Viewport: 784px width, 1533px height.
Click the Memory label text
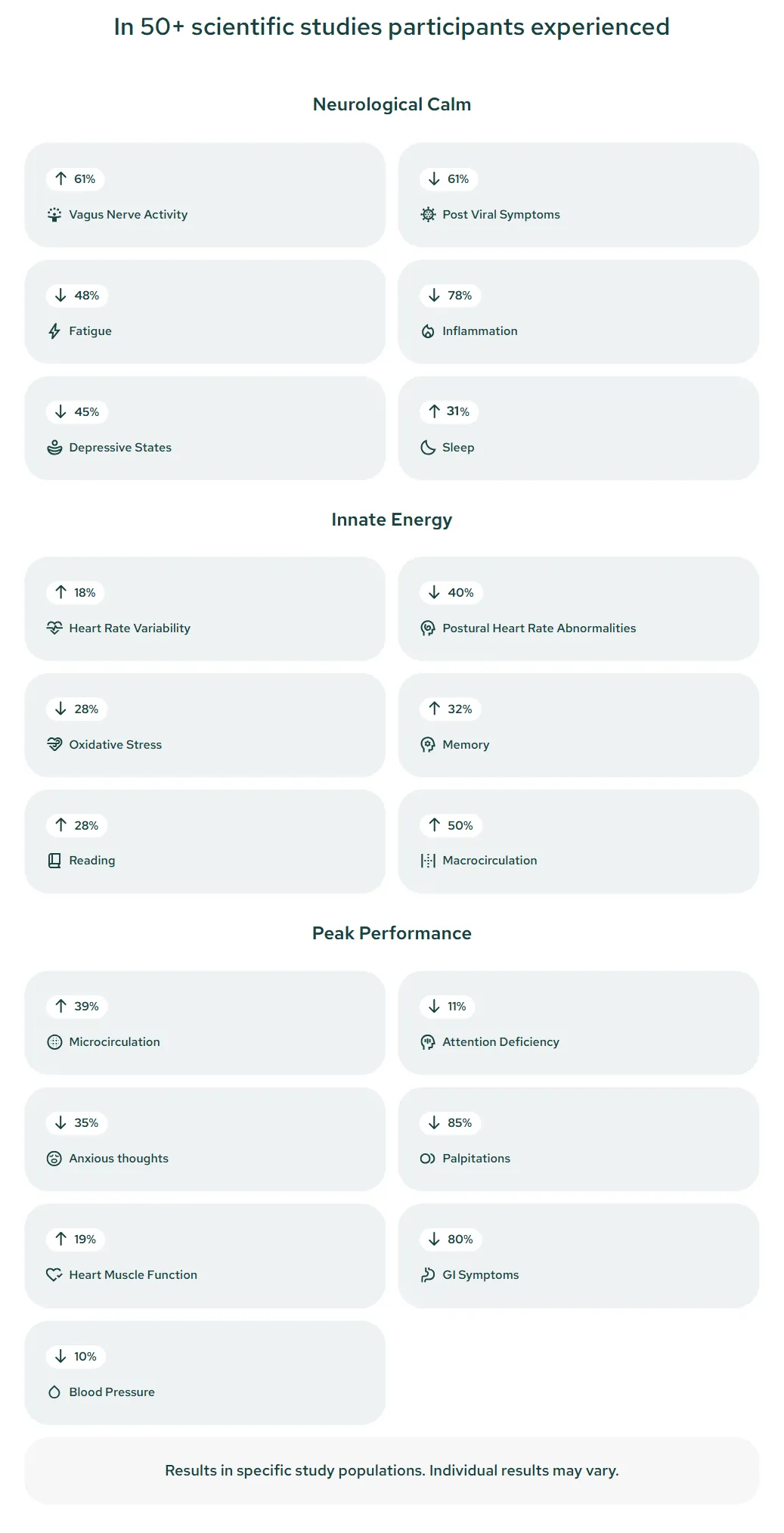pyautogui.click(x=466, y=745)
